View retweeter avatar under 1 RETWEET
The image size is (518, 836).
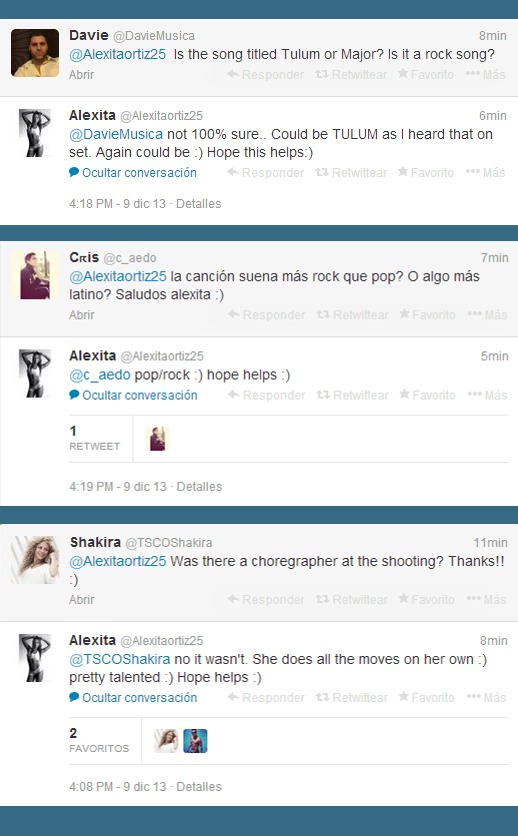(x=157, y=439)
